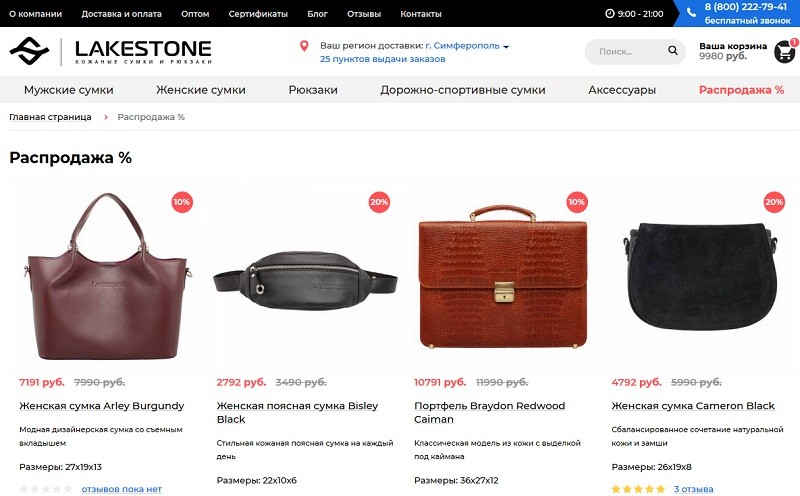The image size is (800, 496).
Task: Click the delivery region location pin
Action: coord(305,46)
